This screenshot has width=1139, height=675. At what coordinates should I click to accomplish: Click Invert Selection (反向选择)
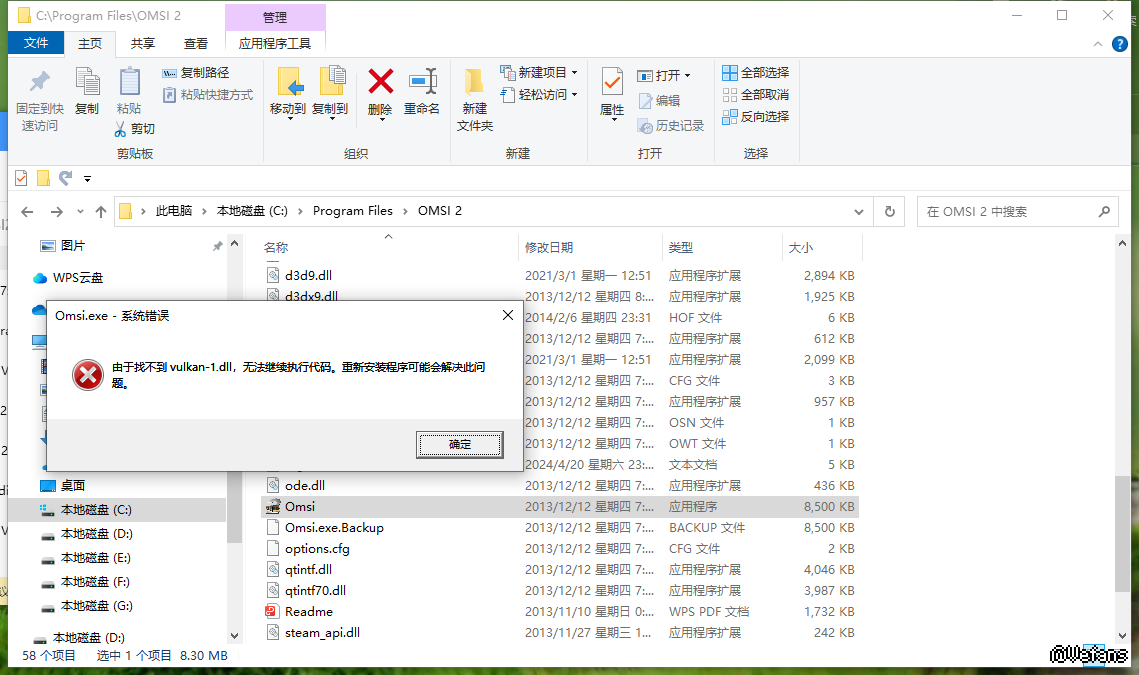coord(755,116)
